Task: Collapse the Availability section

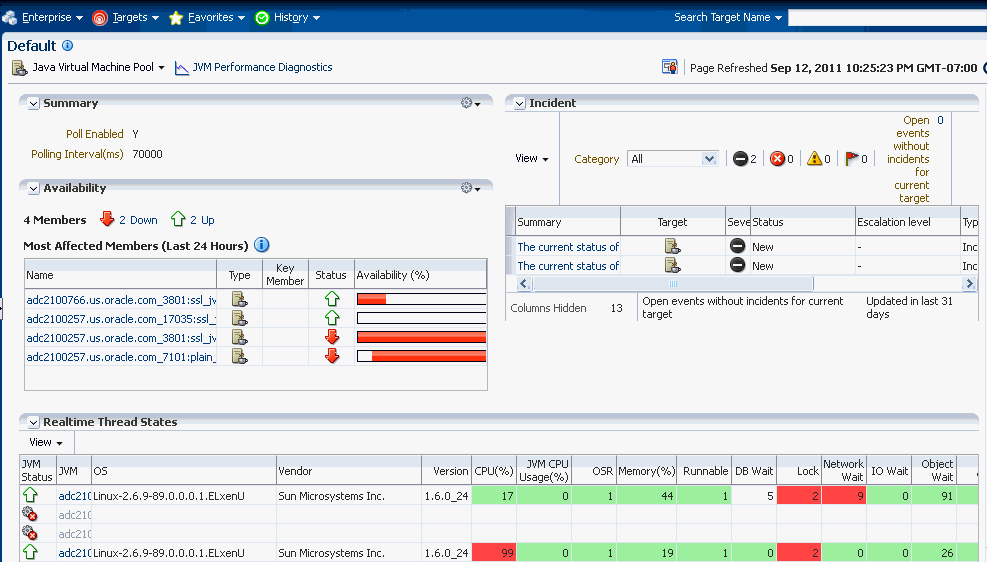Action: click(33, 188)
